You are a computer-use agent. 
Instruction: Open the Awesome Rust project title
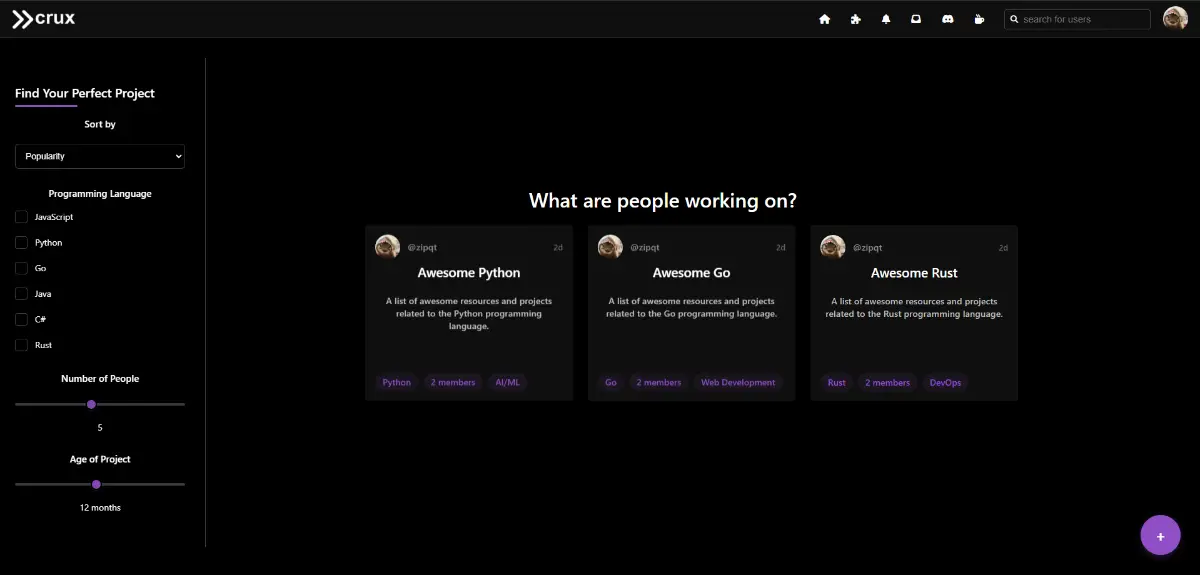coord(913,273)
